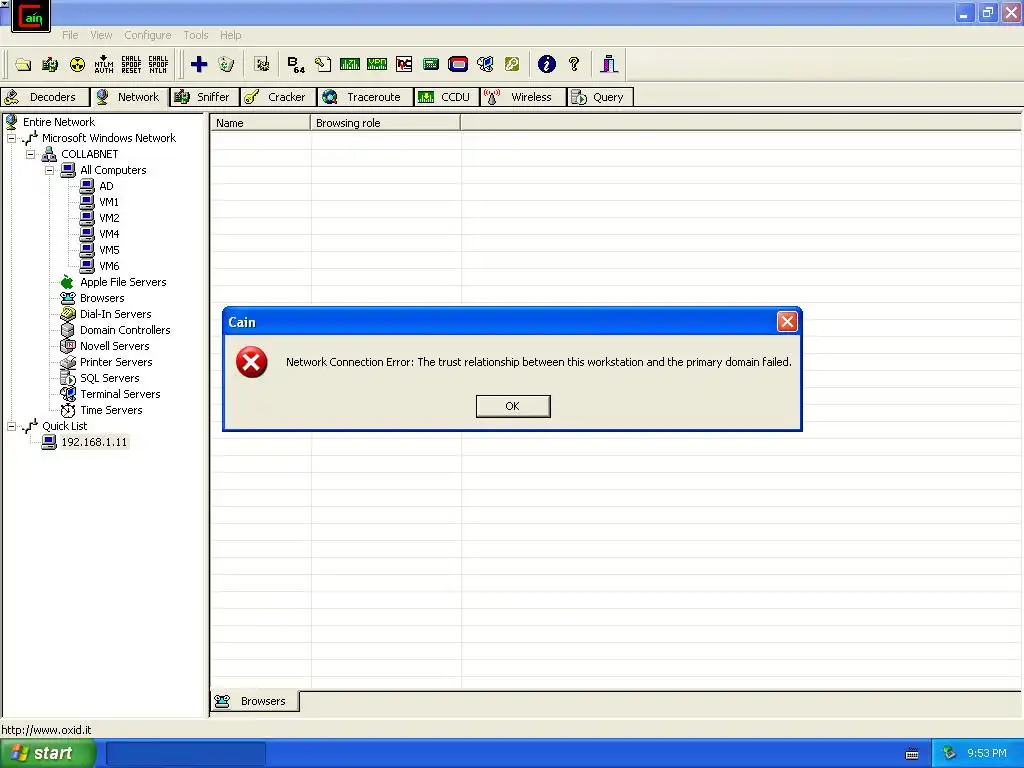Select 192.168.1.11 in Quick List
Screen dimensions: 1024x768
click(94, 442)
